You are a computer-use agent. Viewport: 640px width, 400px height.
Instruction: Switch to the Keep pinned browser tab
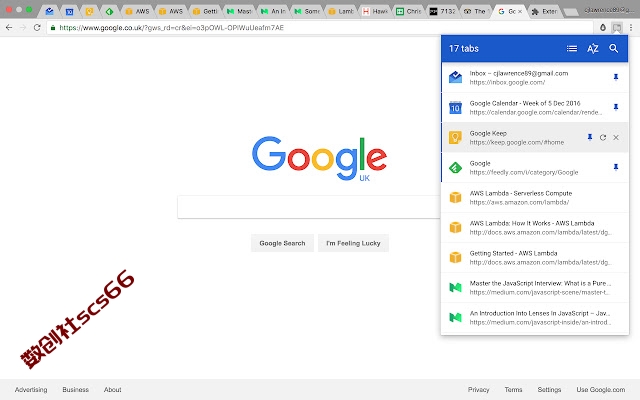pos(89,11)
